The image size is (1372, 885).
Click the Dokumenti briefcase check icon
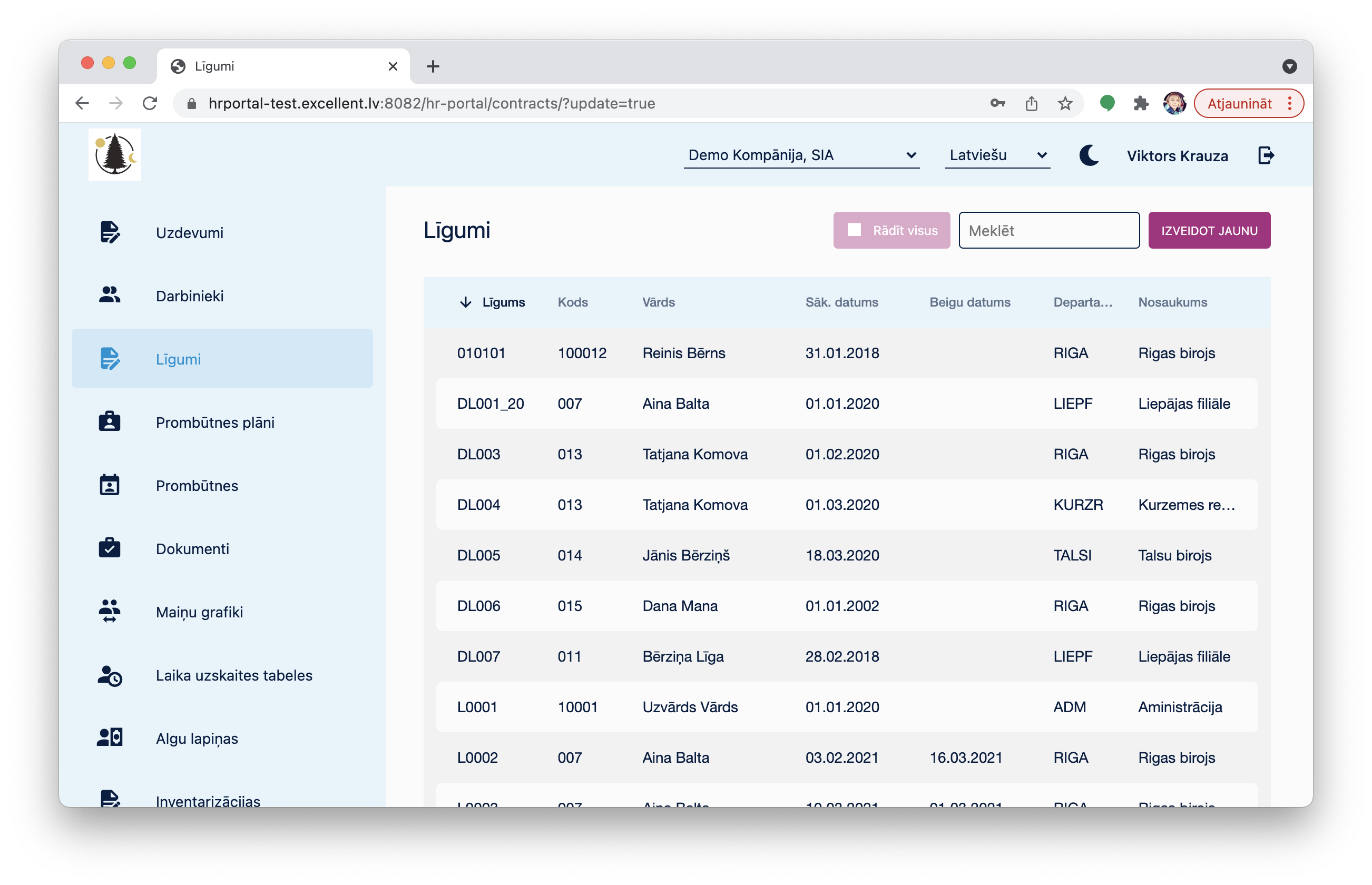(x=109, y=548)
